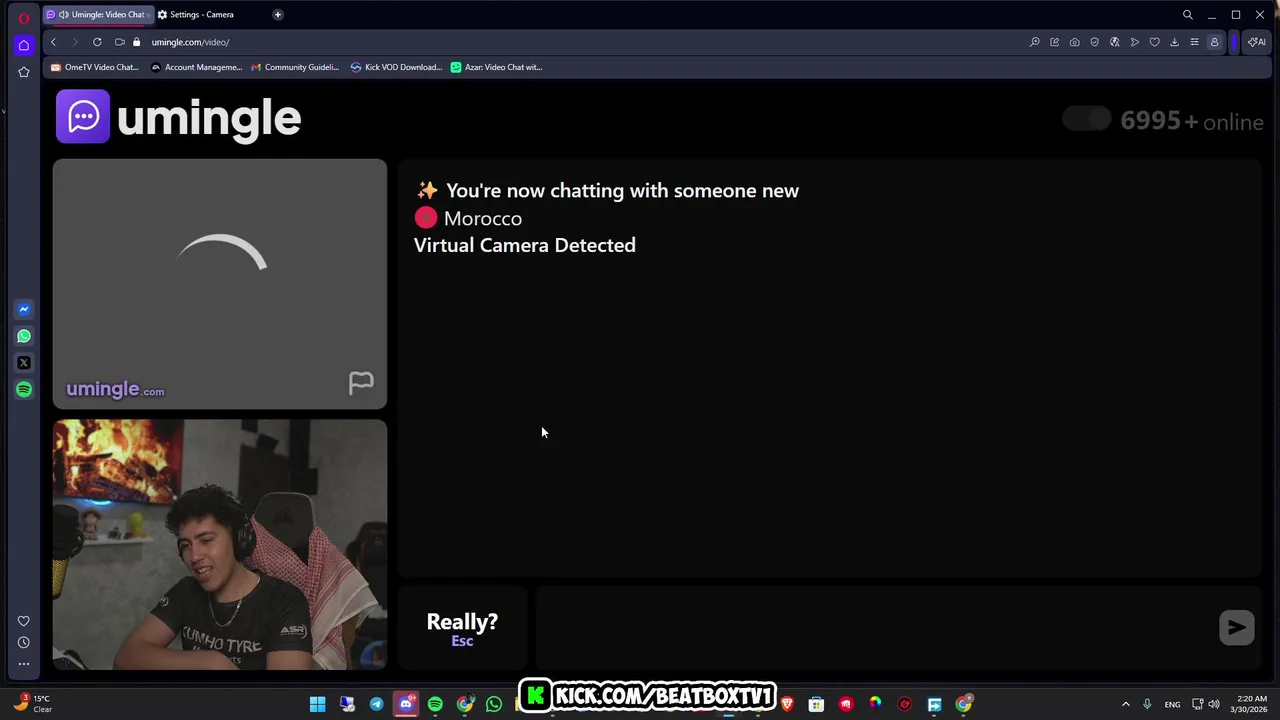Open Messenger in the Opera sidebar
1280x720 pixels.
click(24, 310)
